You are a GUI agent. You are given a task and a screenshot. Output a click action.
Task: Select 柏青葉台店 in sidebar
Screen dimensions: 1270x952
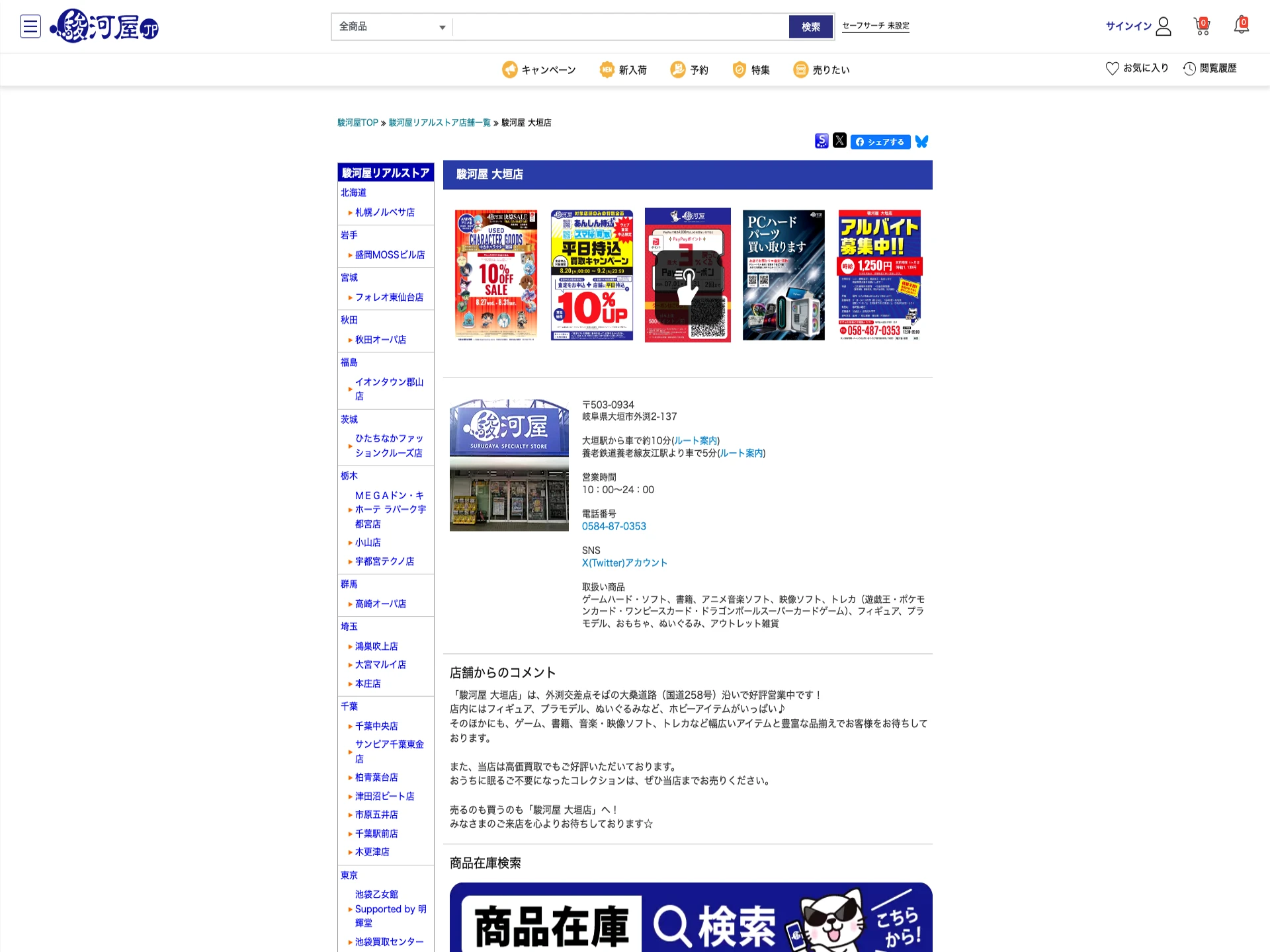[376, 777]
